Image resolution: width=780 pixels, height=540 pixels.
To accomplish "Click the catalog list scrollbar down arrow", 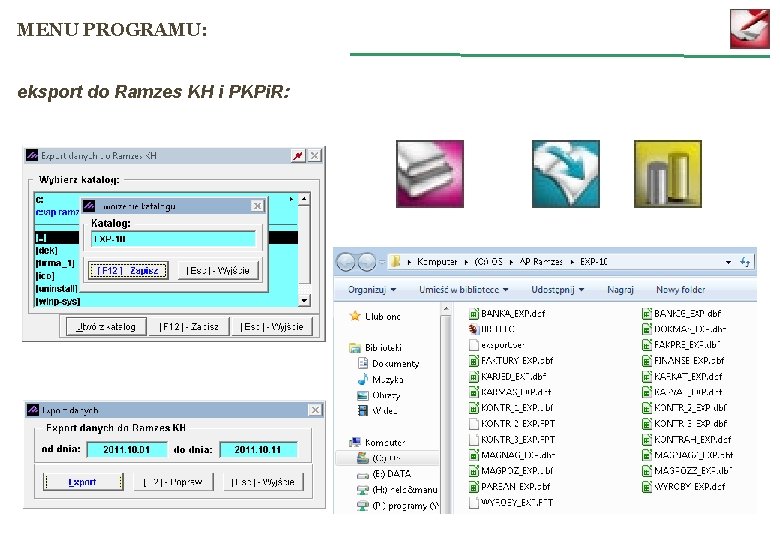I will (304, 300).
